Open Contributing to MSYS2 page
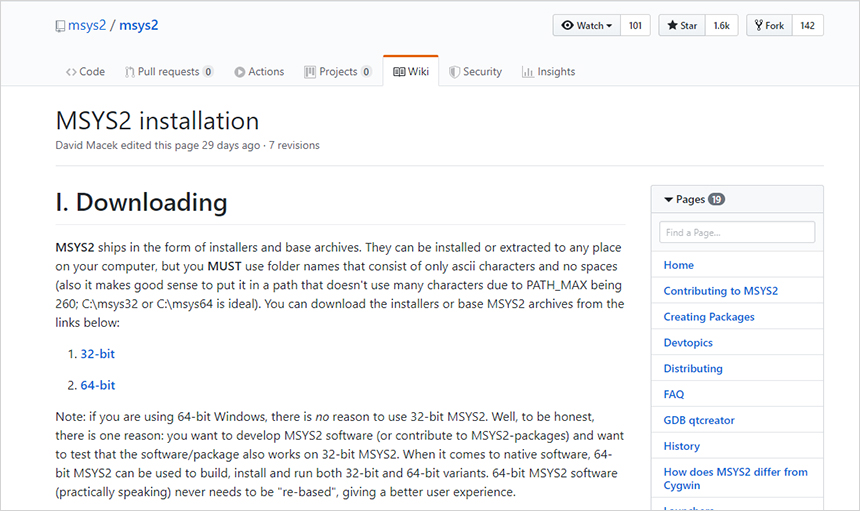 [721, 291]
